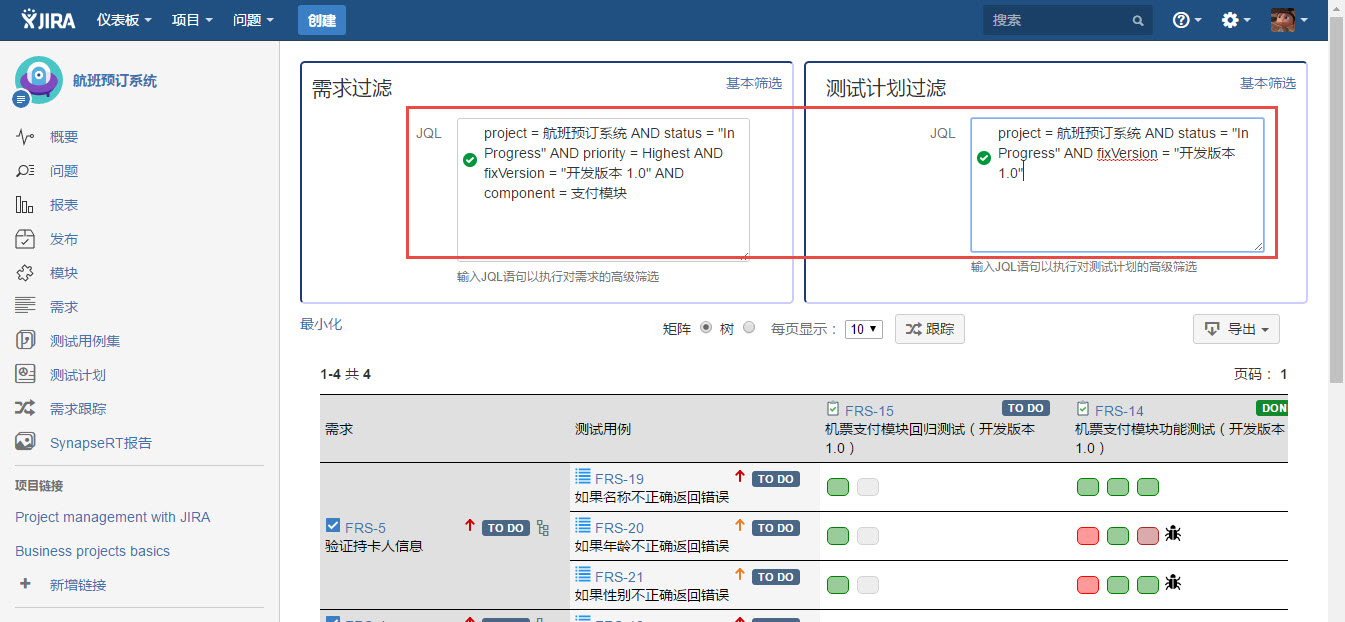Select the 树 radio button

(x=749, y=327)
